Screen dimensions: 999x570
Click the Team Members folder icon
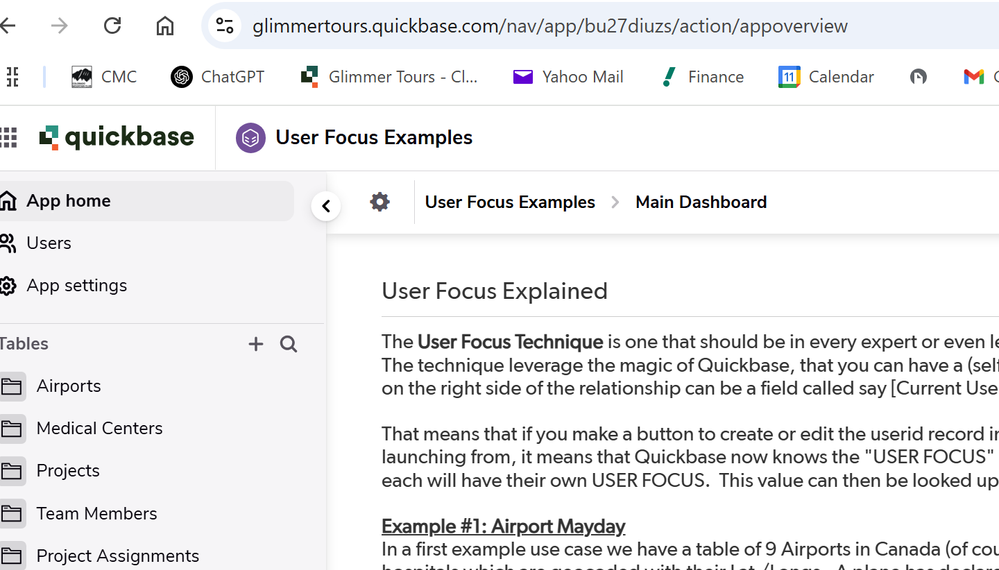(x=11, y=514)
